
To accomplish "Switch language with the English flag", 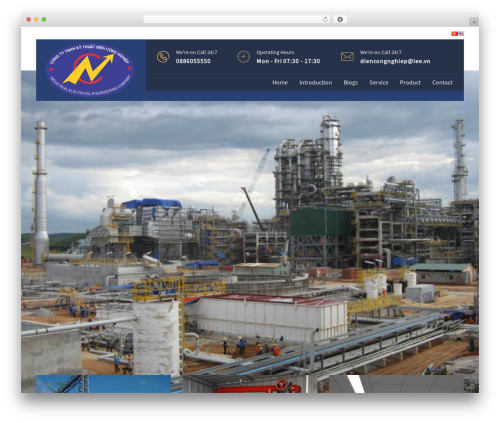I will tap(461, 33).
